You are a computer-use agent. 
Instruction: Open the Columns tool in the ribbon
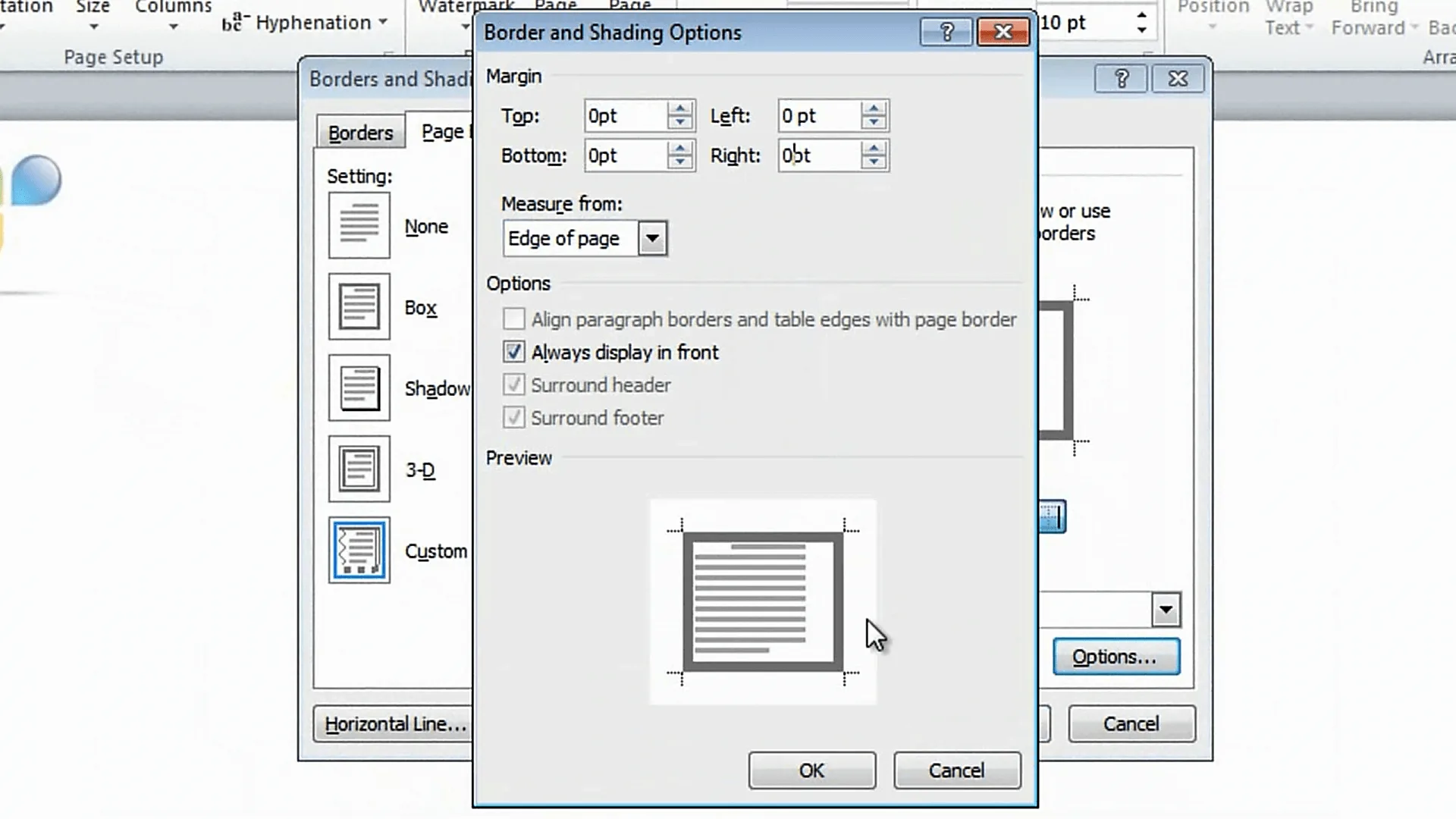pos(172,17)
